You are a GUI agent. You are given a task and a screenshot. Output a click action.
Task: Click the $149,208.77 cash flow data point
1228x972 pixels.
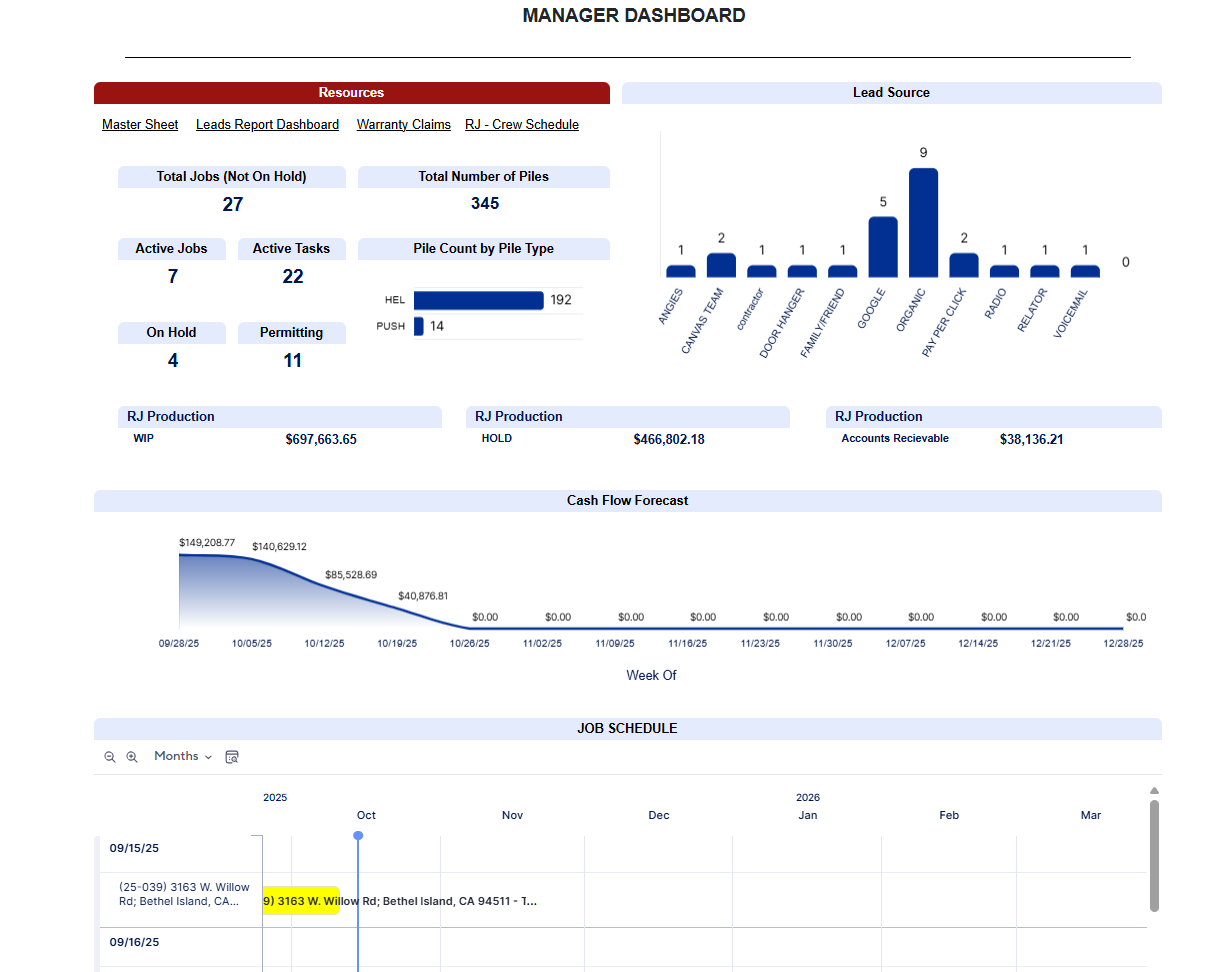point(181,554)
